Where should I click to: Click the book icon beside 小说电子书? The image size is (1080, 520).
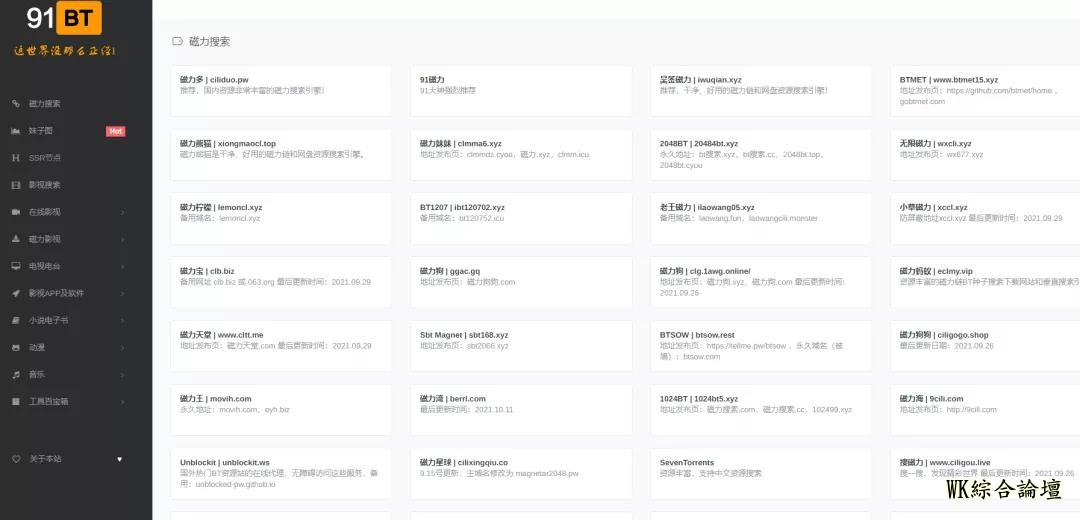tap(16, 320)
